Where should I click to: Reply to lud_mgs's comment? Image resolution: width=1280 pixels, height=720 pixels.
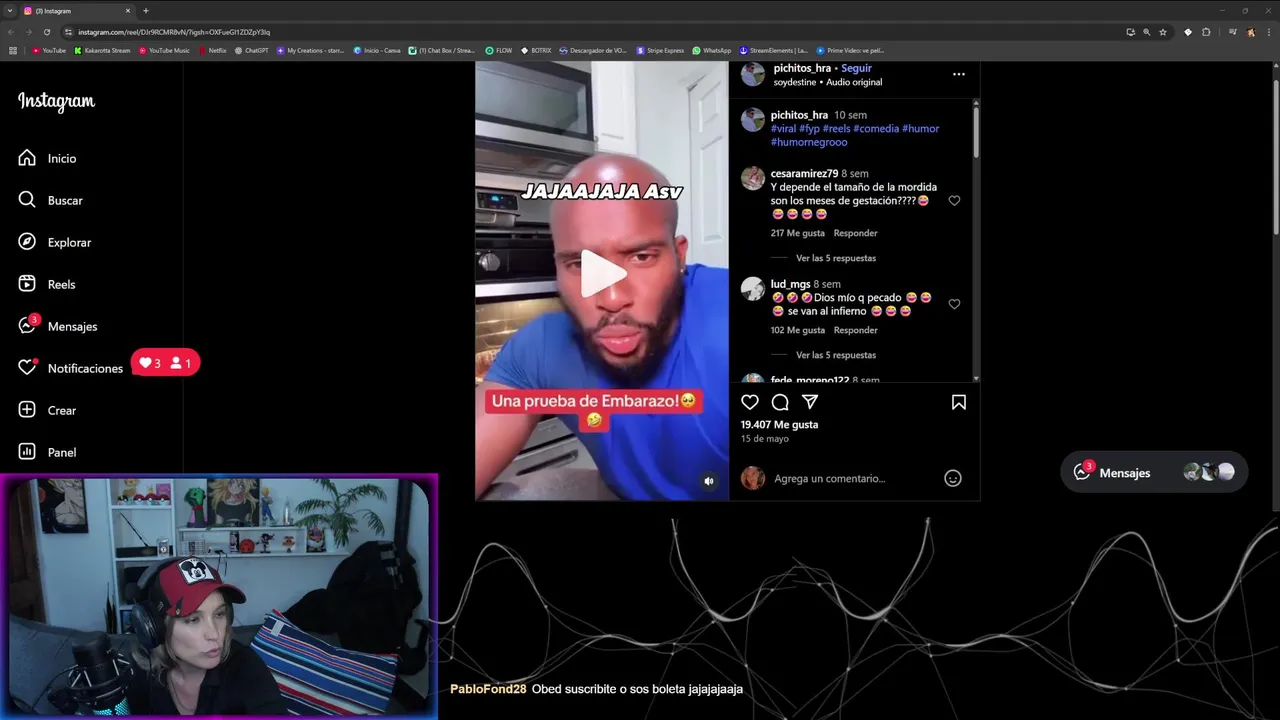tap(855, 330)
